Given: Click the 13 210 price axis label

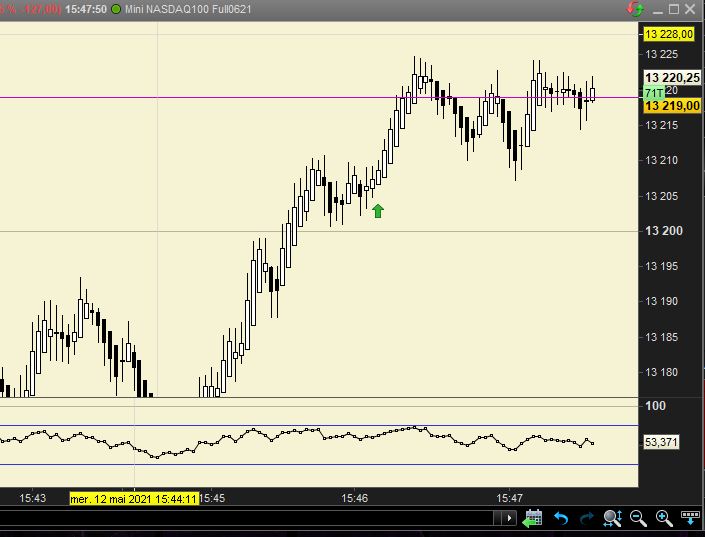Looking at the screenshot, I should tap(661, 160).
